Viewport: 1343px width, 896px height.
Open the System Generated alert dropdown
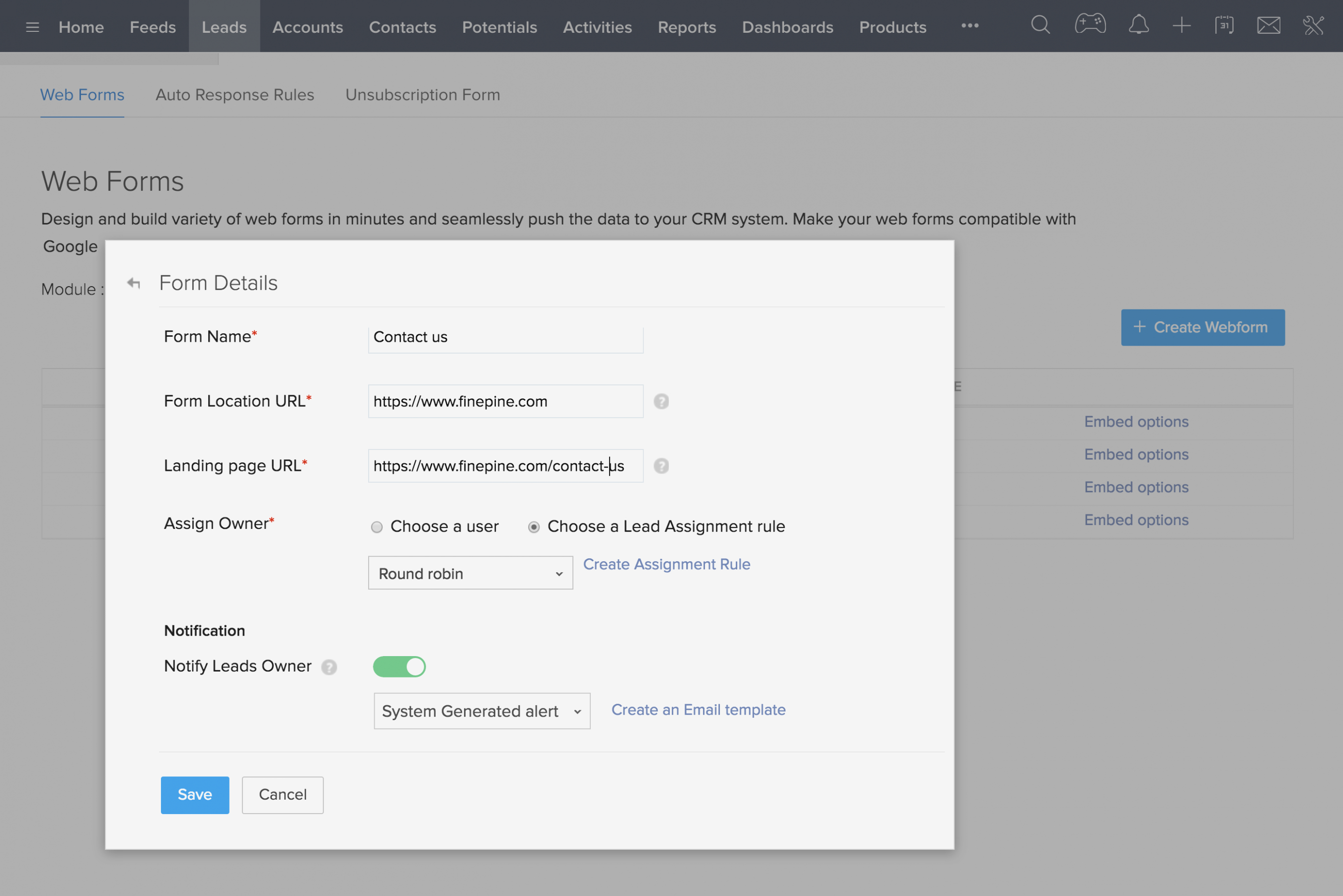[481, 711]
